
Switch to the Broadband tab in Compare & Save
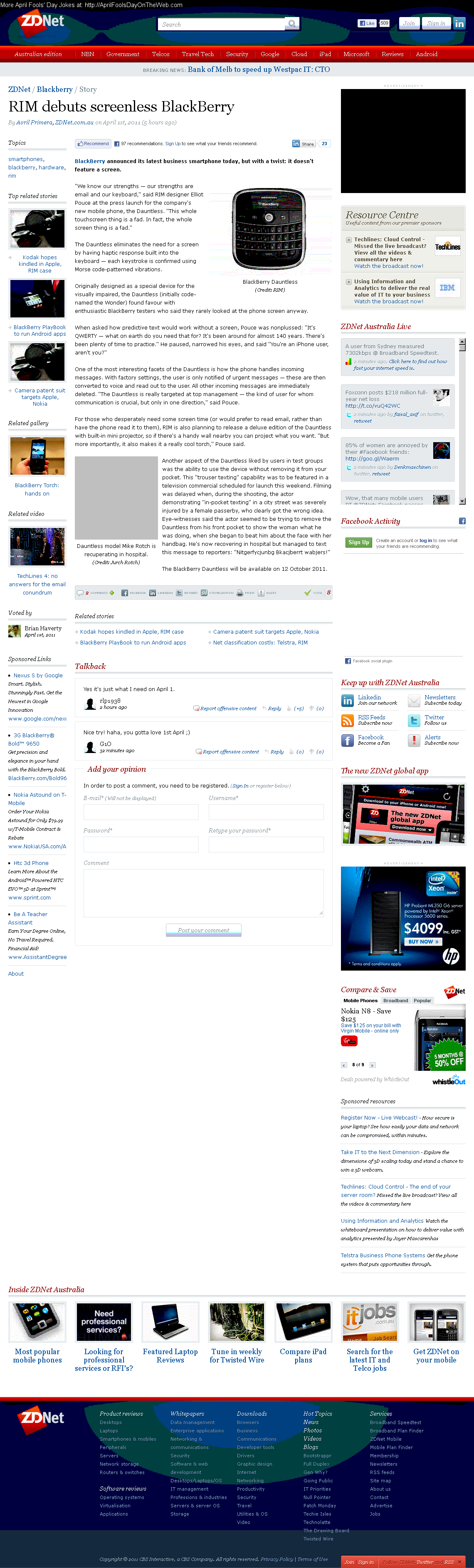point(395,1001)
